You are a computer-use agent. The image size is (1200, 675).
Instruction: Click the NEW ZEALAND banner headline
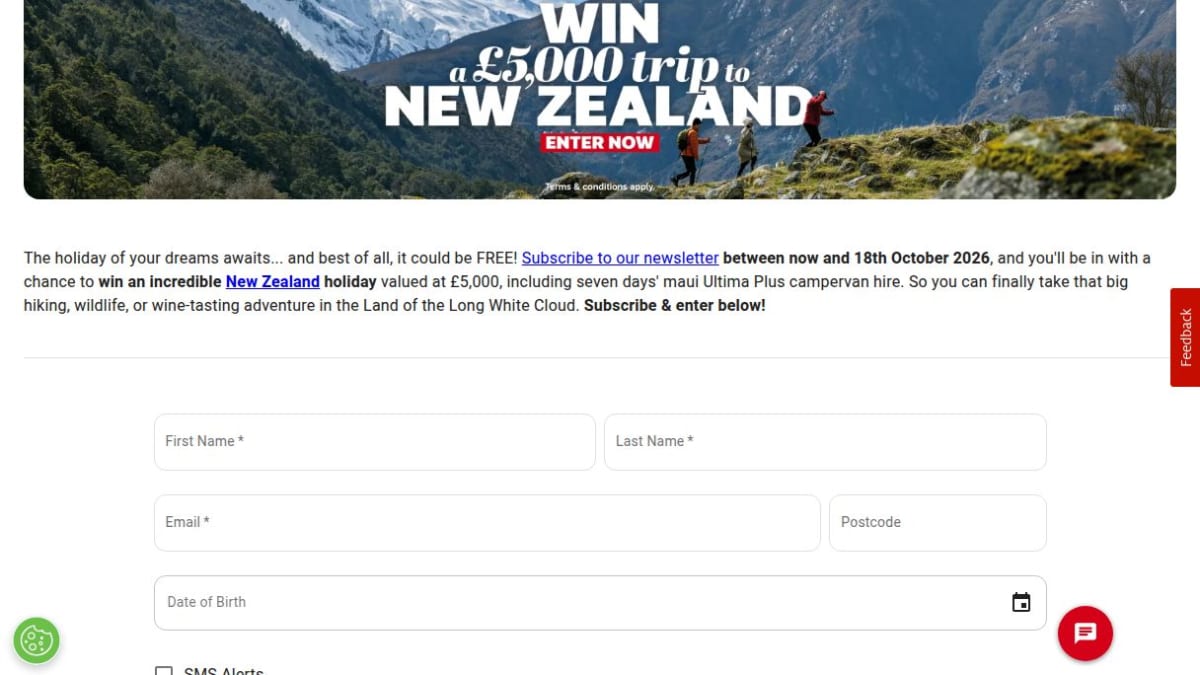(x=599, y=106)
